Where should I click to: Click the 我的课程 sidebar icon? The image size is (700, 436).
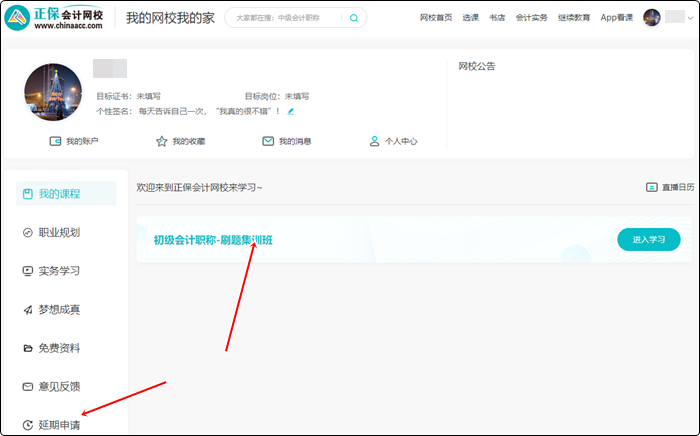click(28, 194)
